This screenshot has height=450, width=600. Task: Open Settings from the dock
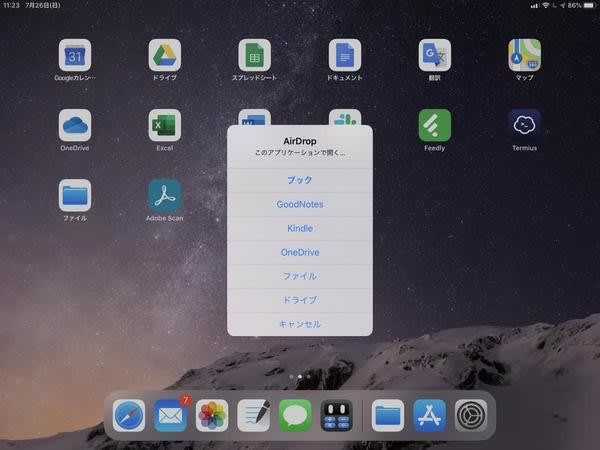click(x=471, y=416)
